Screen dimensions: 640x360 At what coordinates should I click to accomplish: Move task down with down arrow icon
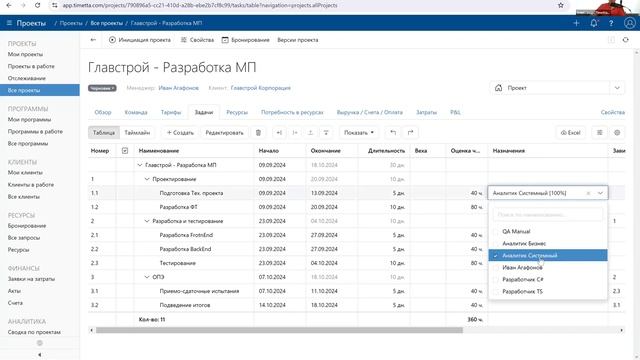pos(326,133)
